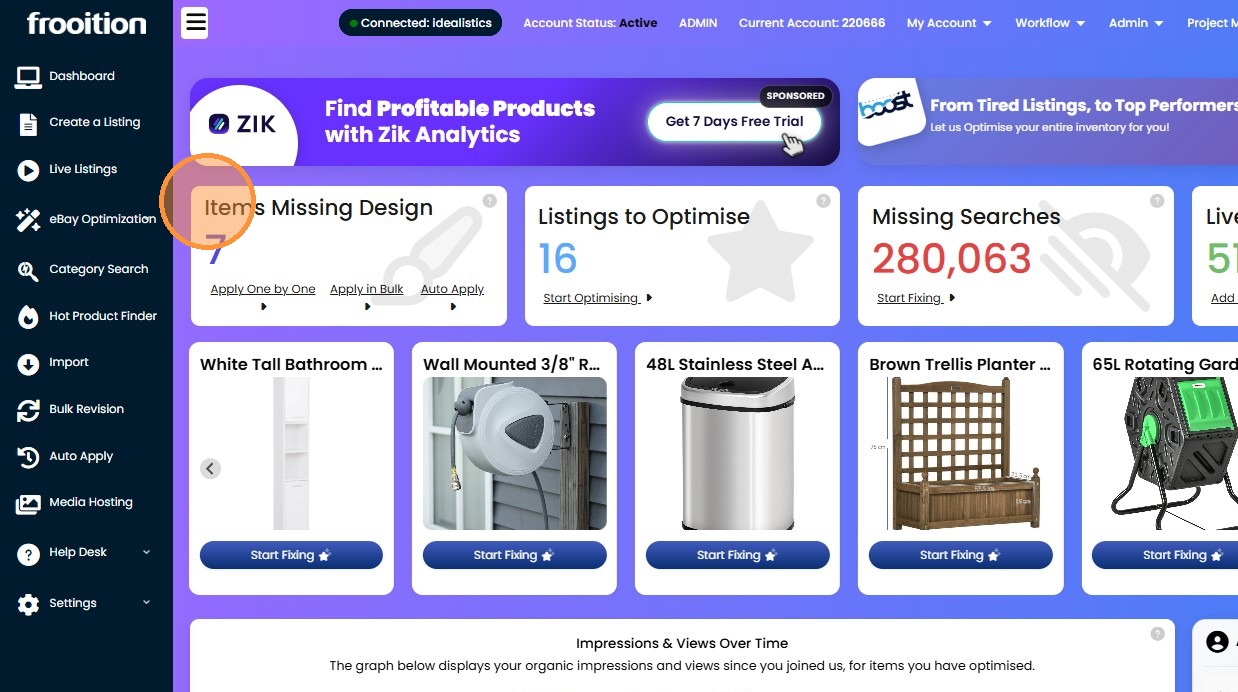The image size is (1238, 692).
Task: Click Get 7 Days Free Trial button
Action: click(x=735, y=122)
